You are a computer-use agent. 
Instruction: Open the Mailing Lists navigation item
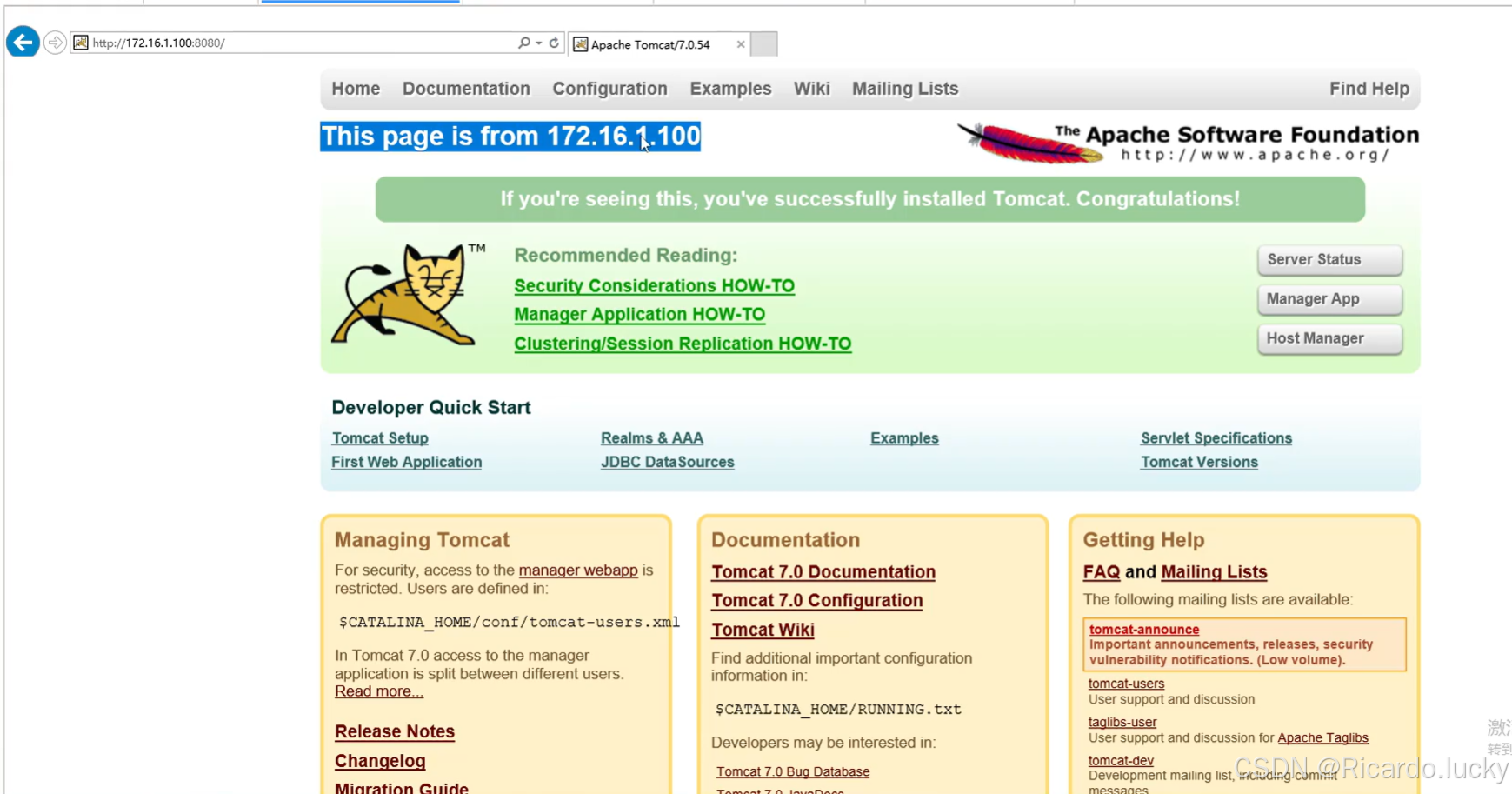tap(905, 89)
